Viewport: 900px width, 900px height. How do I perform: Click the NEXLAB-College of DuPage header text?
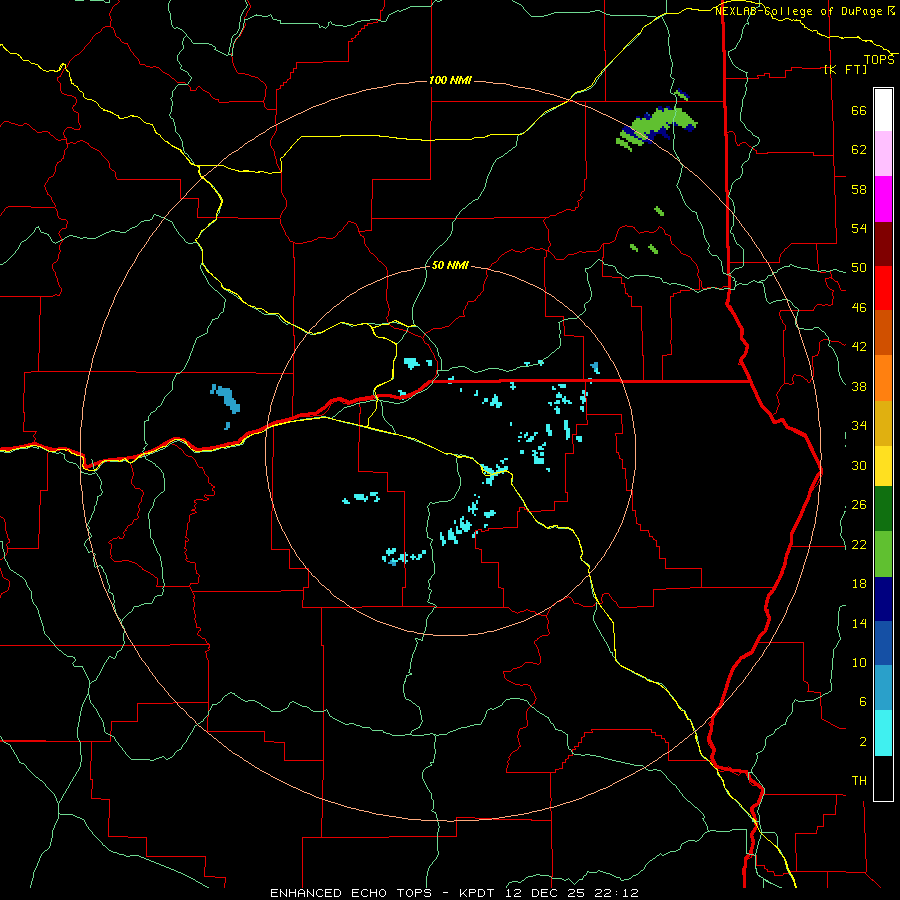[798, 11]
